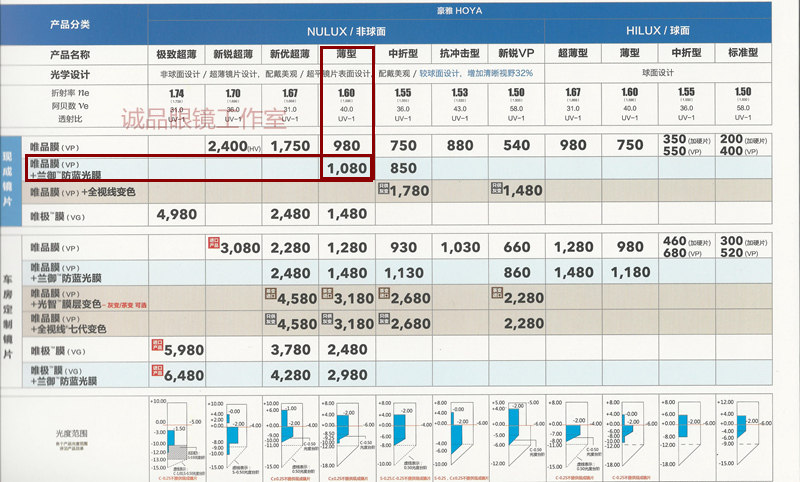This screenshot has width=800, height=482.
Task: Select the HILUX / 球面 header
Action: tap(658, 31)
